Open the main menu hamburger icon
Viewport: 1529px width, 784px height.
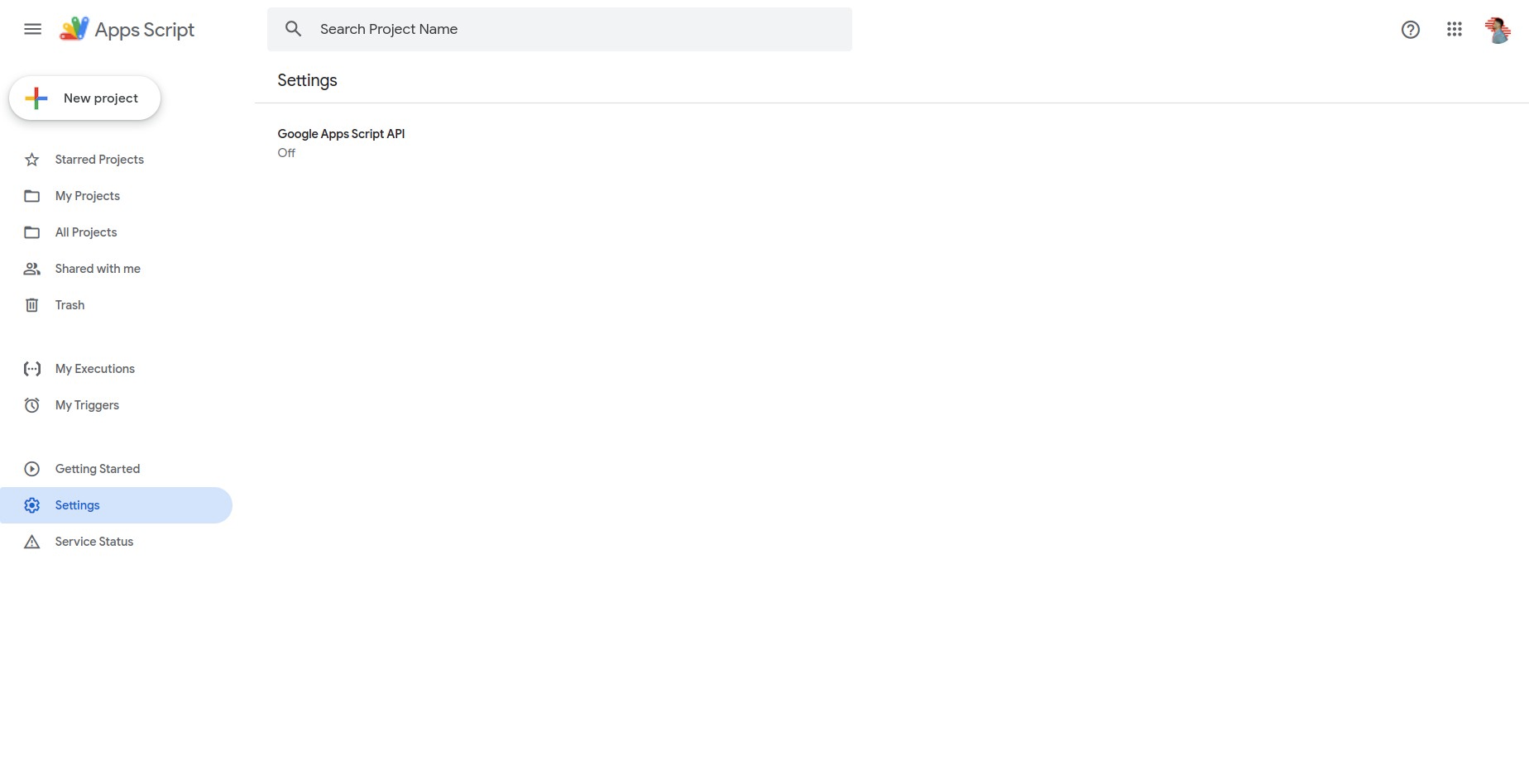pos(32,30)
